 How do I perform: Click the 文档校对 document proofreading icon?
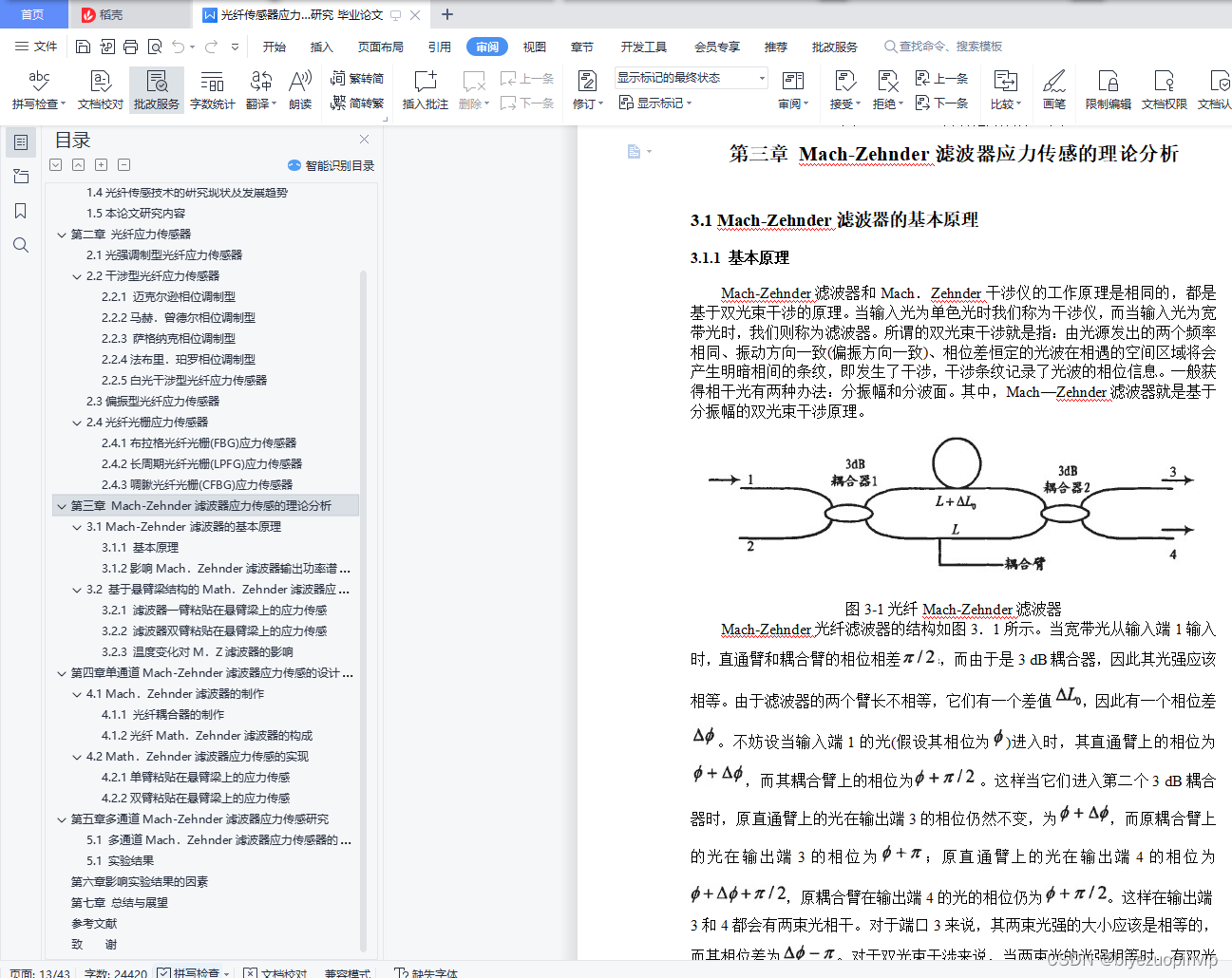click(x=101, y=90)
